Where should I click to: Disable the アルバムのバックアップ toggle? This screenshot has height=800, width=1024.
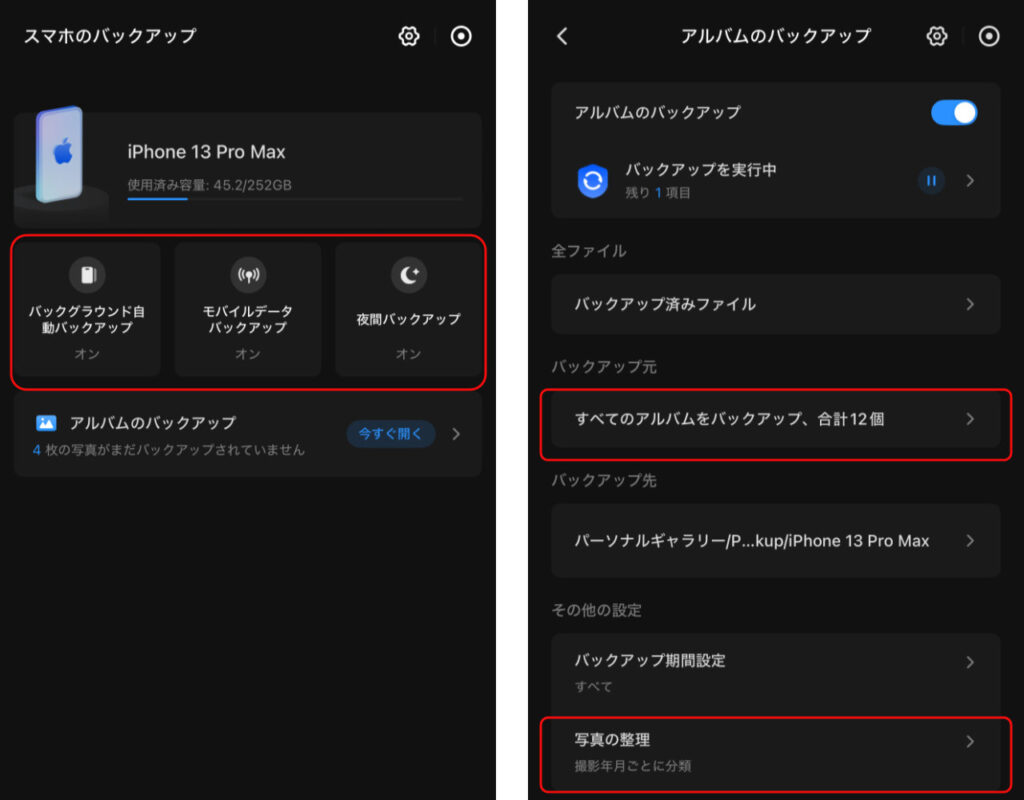[x=954, y=113]
